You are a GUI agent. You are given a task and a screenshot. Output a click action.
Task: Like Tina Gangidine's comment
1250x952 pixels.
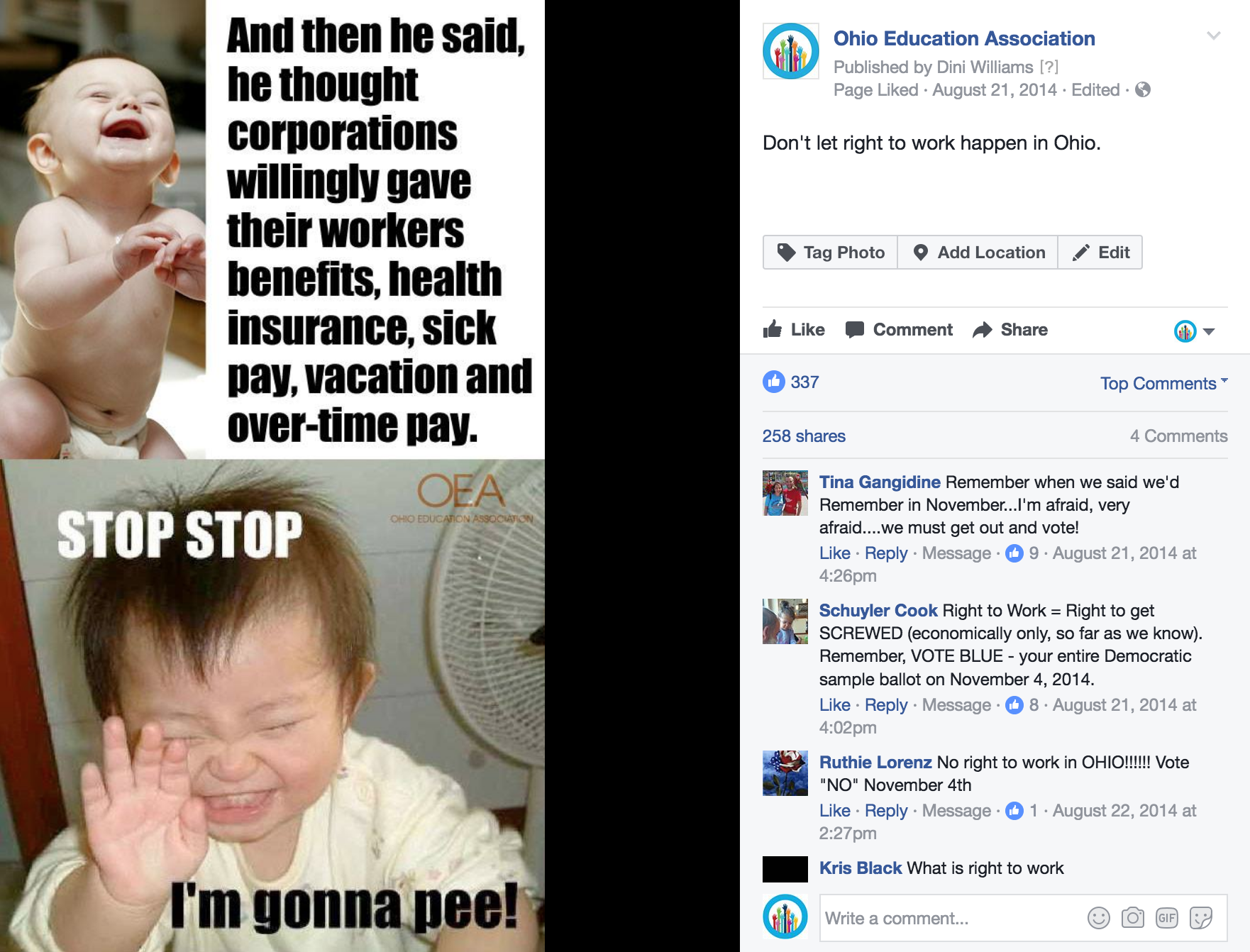coord(834,553)
